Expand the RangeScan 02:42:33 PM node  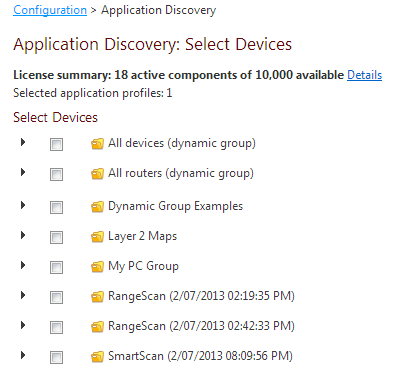23,325
